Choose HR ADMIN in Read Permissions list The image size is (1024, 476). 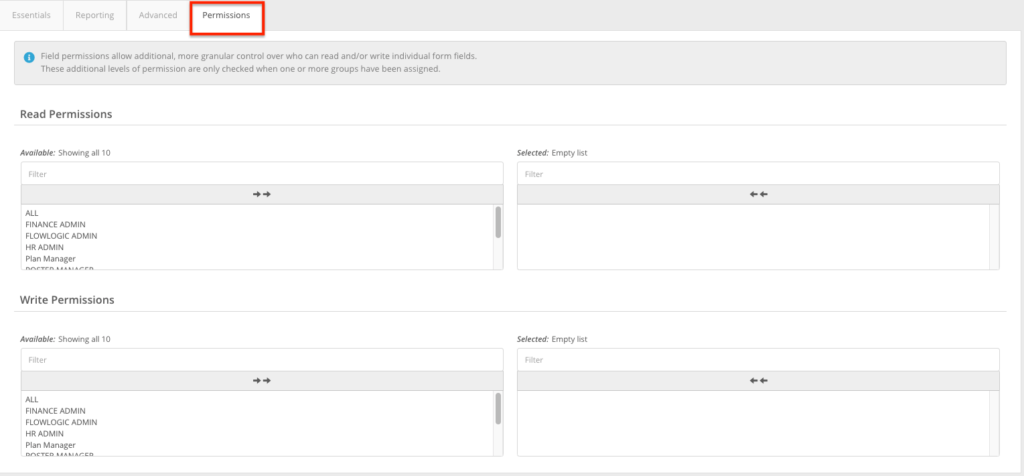click(44, 248)
